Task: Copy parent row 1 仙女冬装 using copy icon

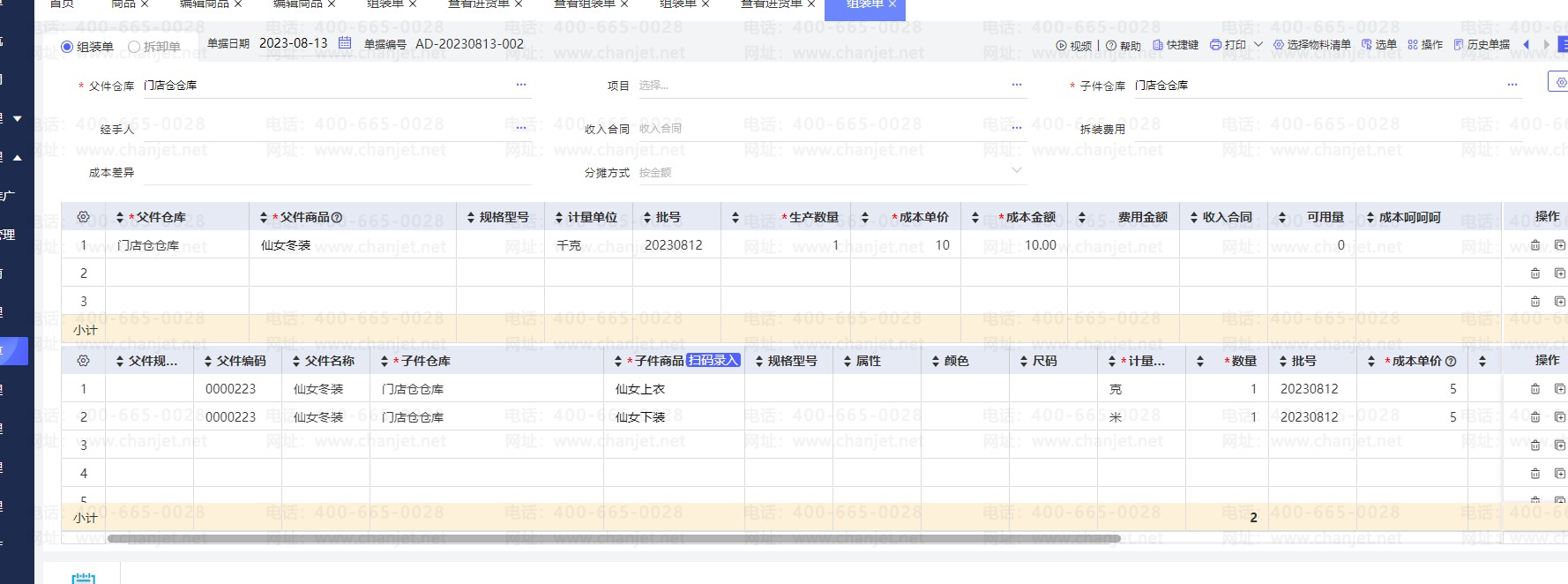Action: (x=1559, y=245)
